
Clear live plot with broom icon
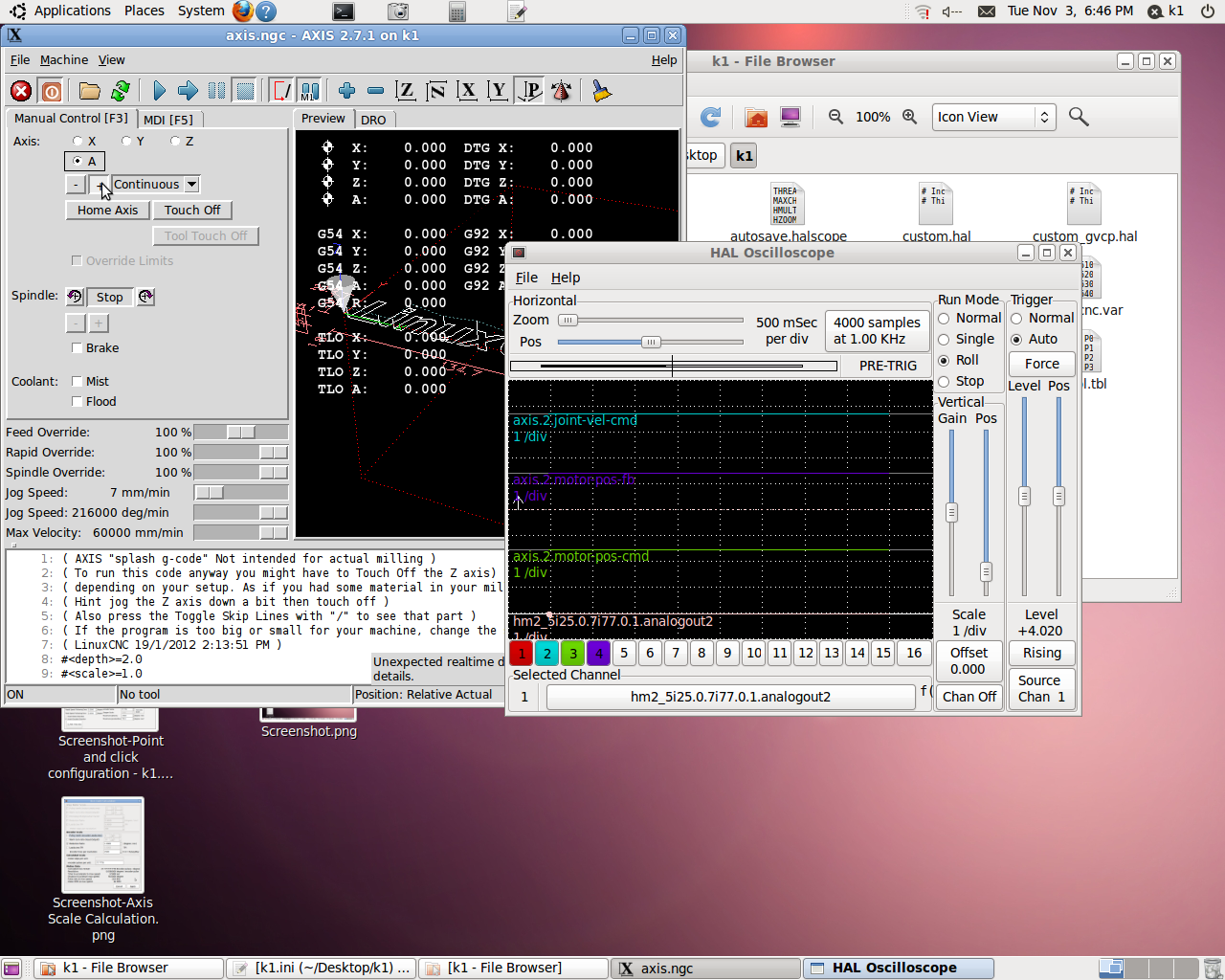(x=601, y=91)
